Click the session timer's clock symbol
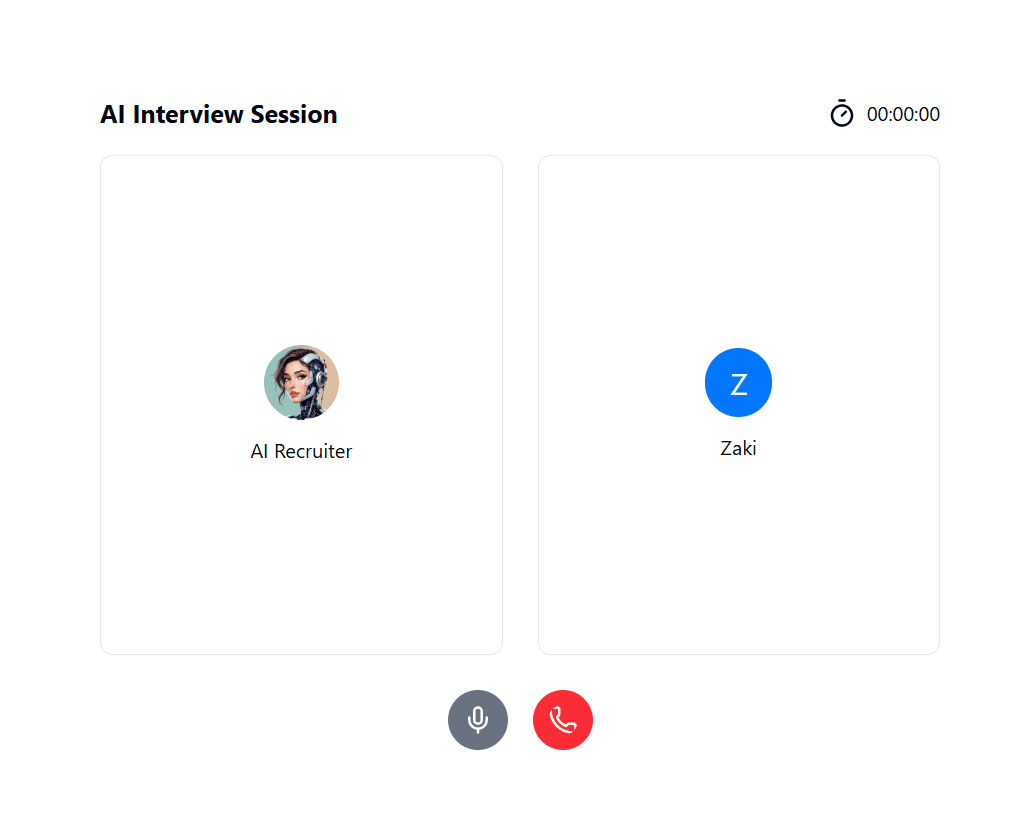Image resolution: width=1034 pixels, height=830 pixels. pos(841,113)
